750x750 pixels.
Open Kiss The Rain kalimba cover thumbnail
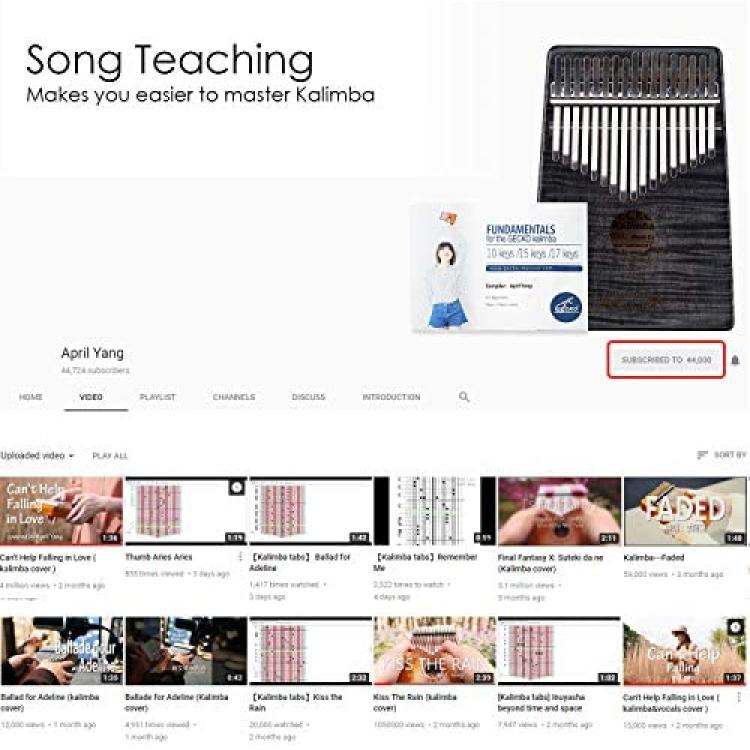point(435,651)
